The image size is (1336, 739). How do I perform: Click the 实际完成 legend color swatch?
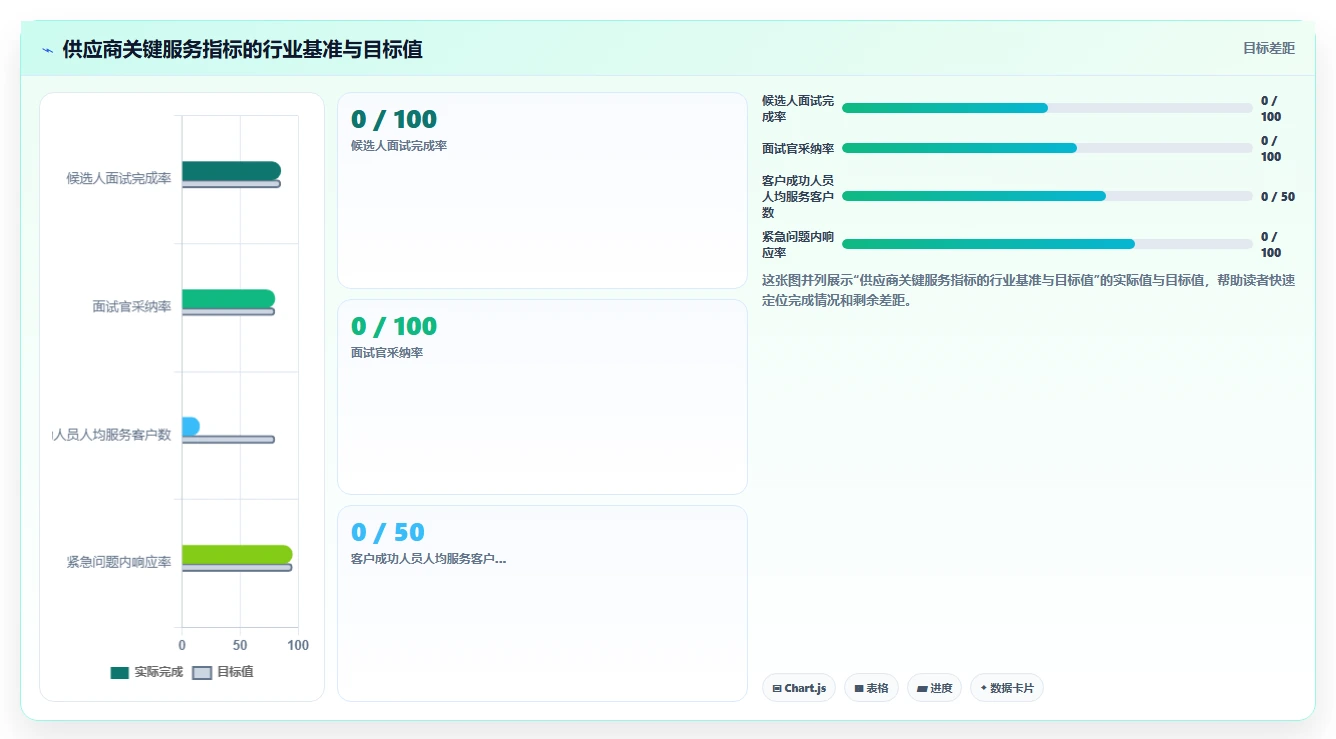pyautogui.click(x=120, y=673)
